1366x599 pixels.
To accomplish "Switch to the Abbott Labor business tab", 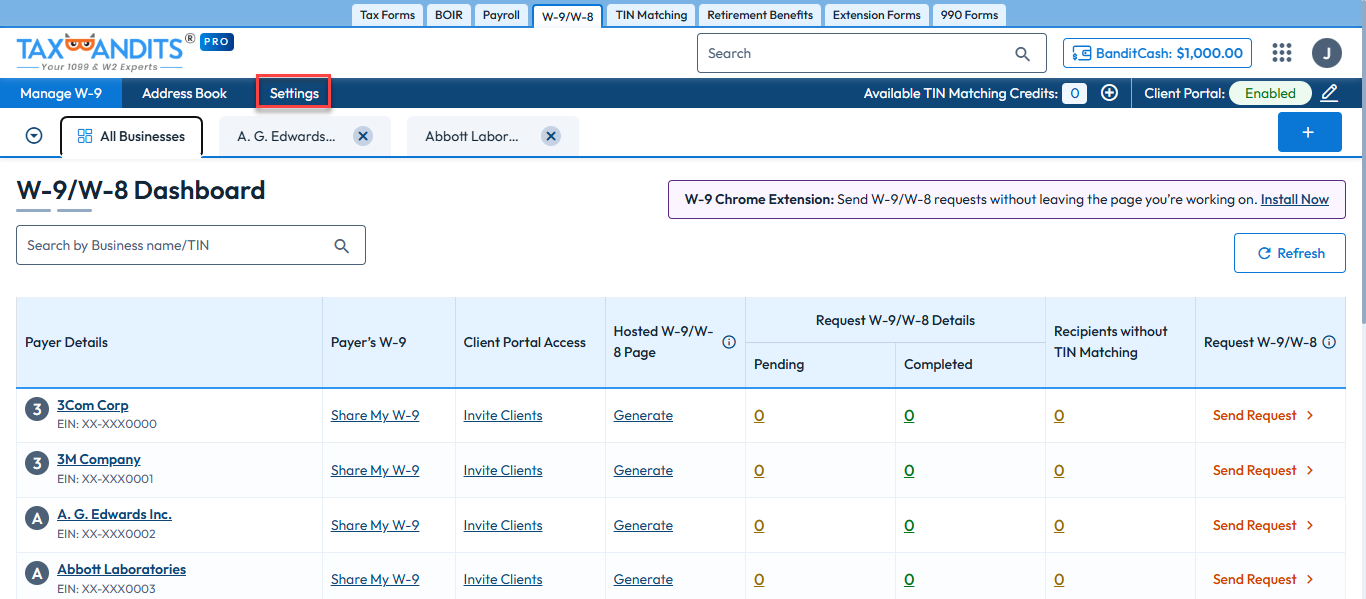I will click(472, 136).
